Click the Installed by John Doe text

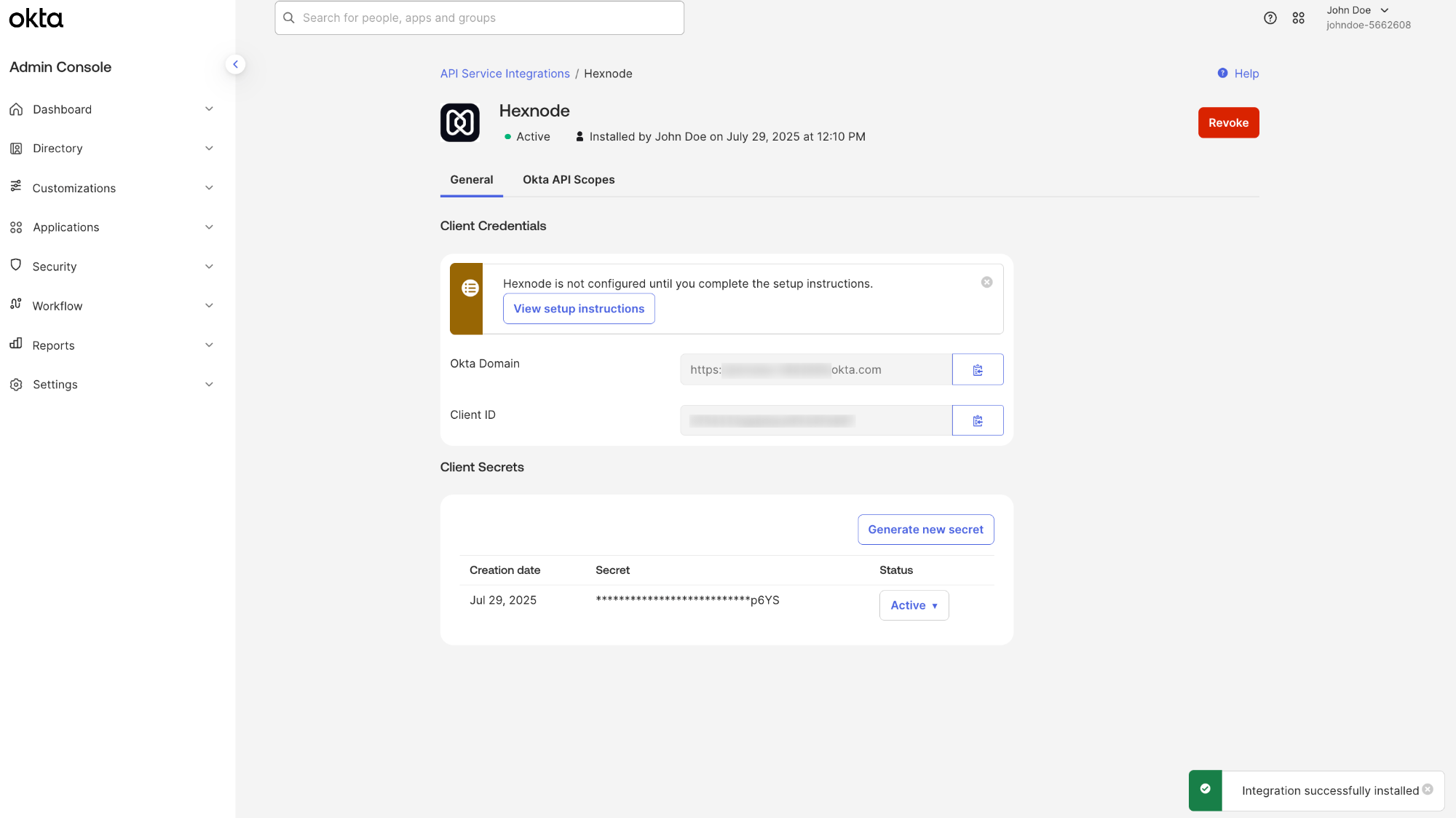tap(727, 137)
